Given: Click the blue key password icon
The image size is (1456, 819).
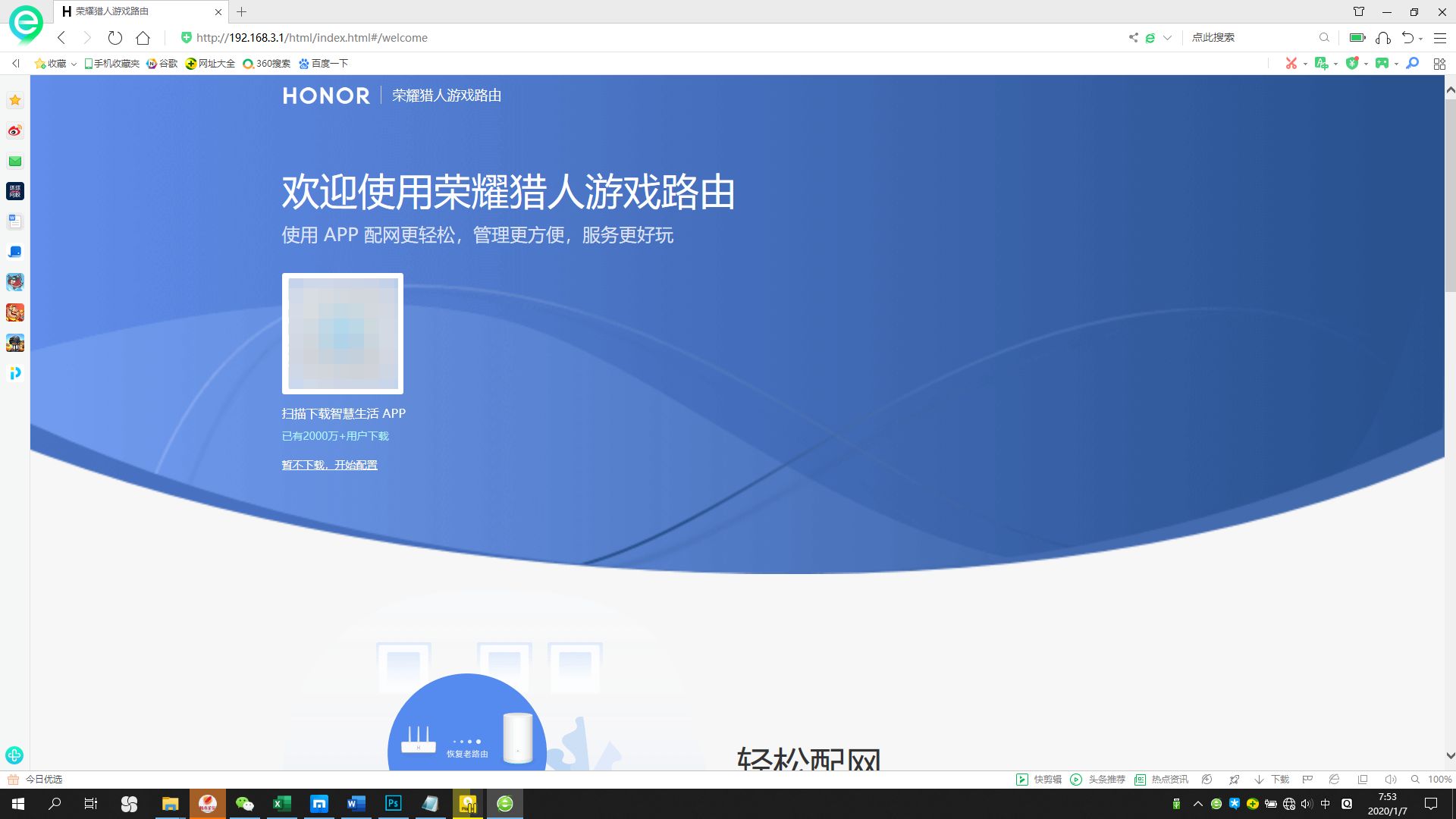Looking at the screenshot, I should pyautogui.click(x=1412, y=64).
